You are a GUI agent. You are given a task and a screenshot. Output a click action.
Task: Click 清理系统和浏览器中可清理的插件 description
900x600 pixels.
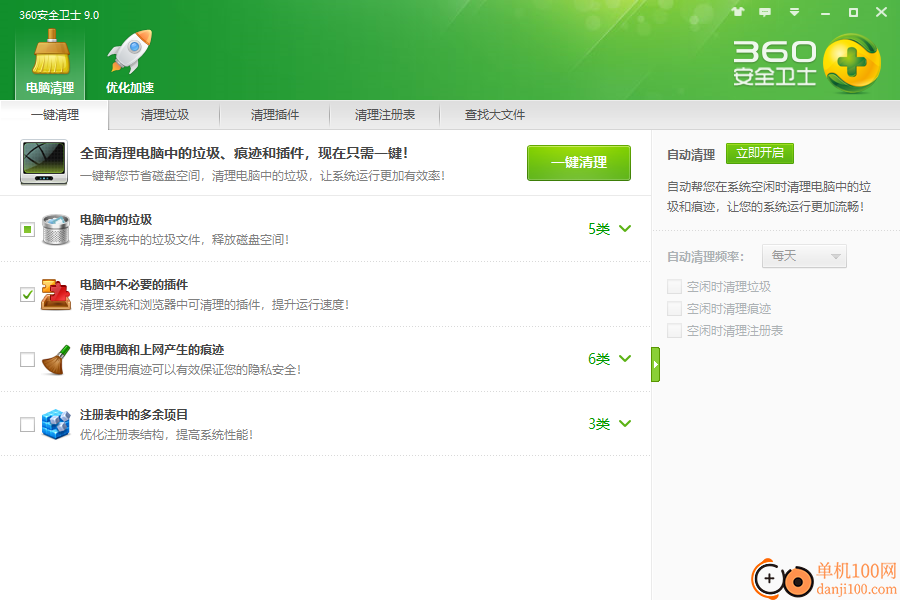pyautogui.click(x=215, y=305)
